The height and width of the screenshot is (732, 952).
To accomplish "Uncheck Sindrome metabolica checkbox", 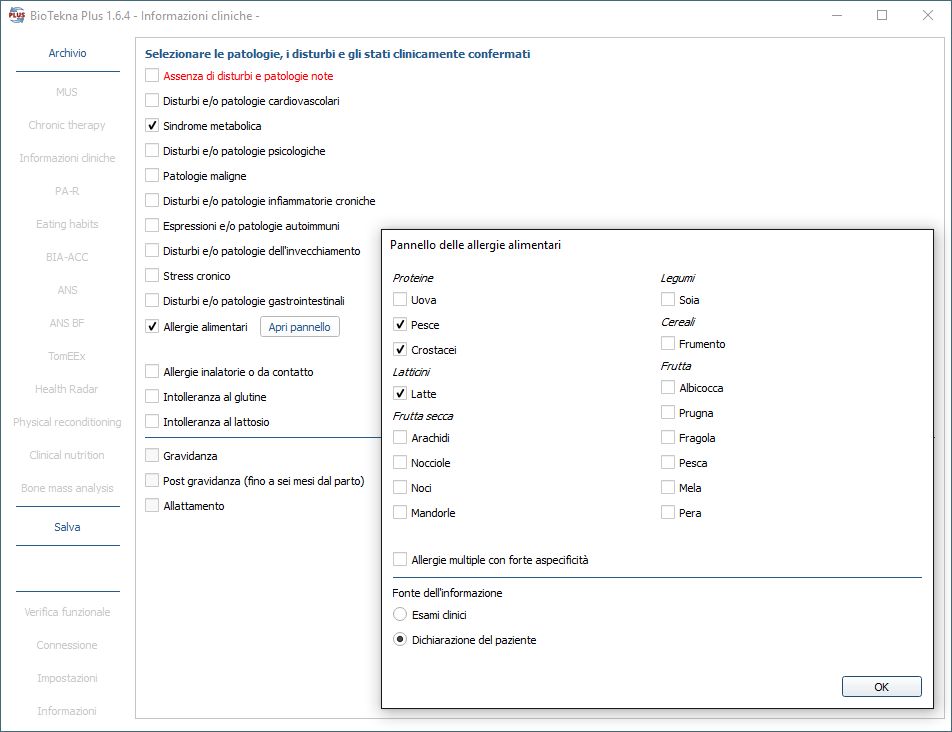I will (152, 126).
